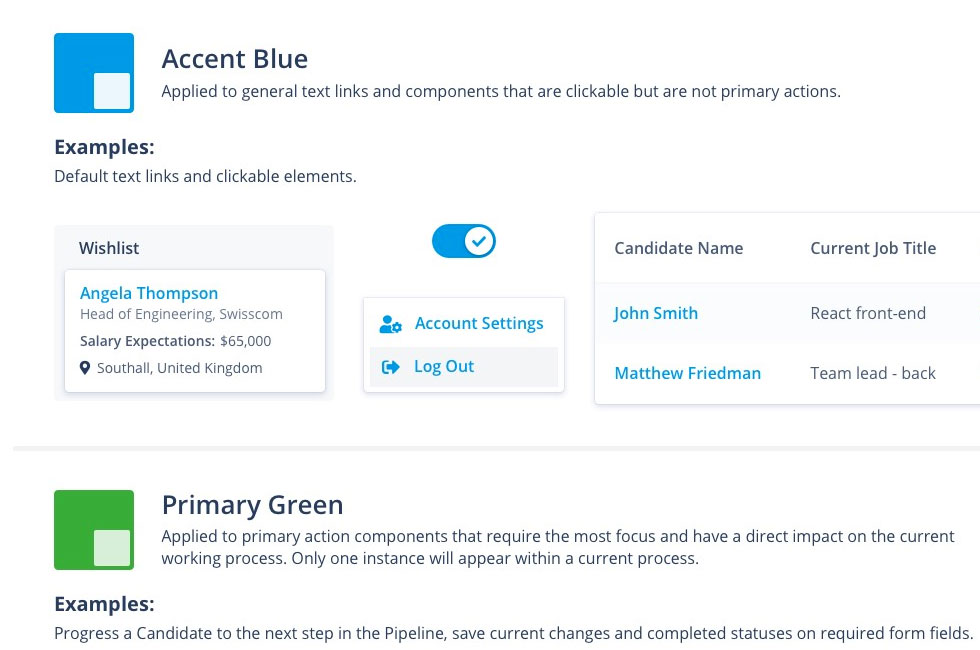The height and width of the screenshot is (650, 980).
Task: Click the light green inner swatch square
Action: point(112,548)
